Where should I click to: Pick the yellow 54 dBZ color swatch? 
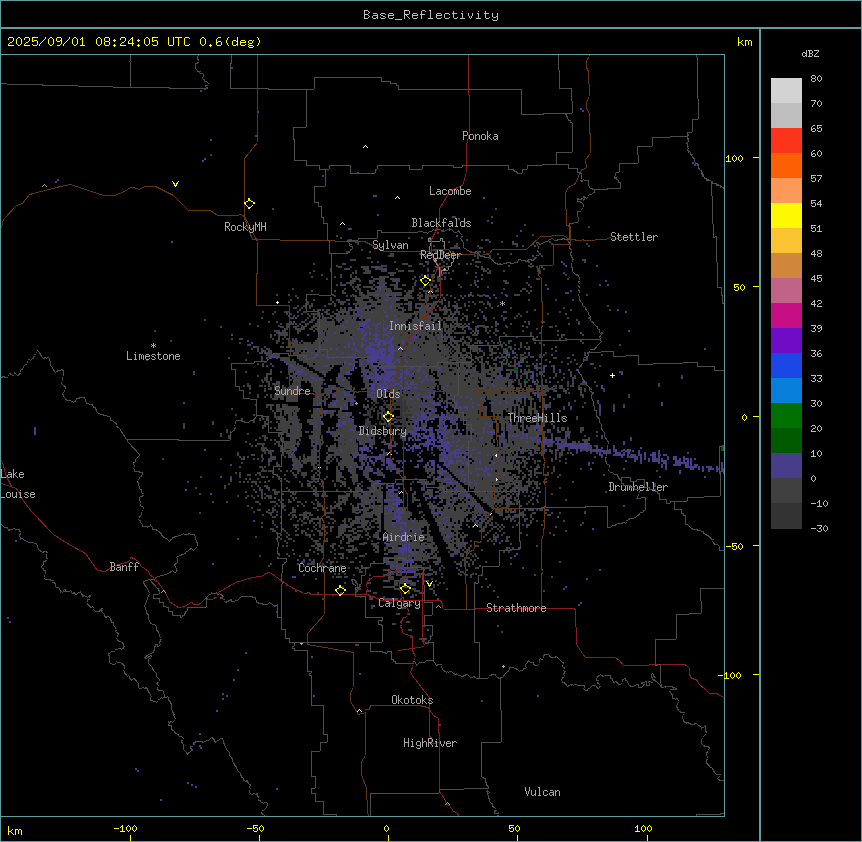(786, 215)
